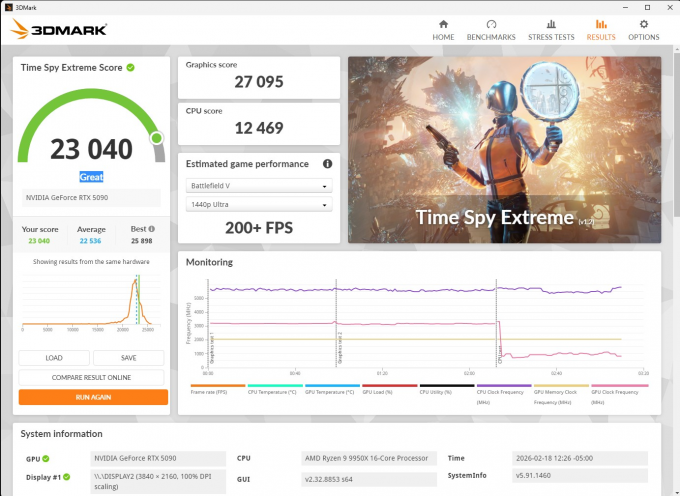The image size is (680, 496).
Task: Click the green Your score 23 040 value
Action: click(x=39, y=241)
